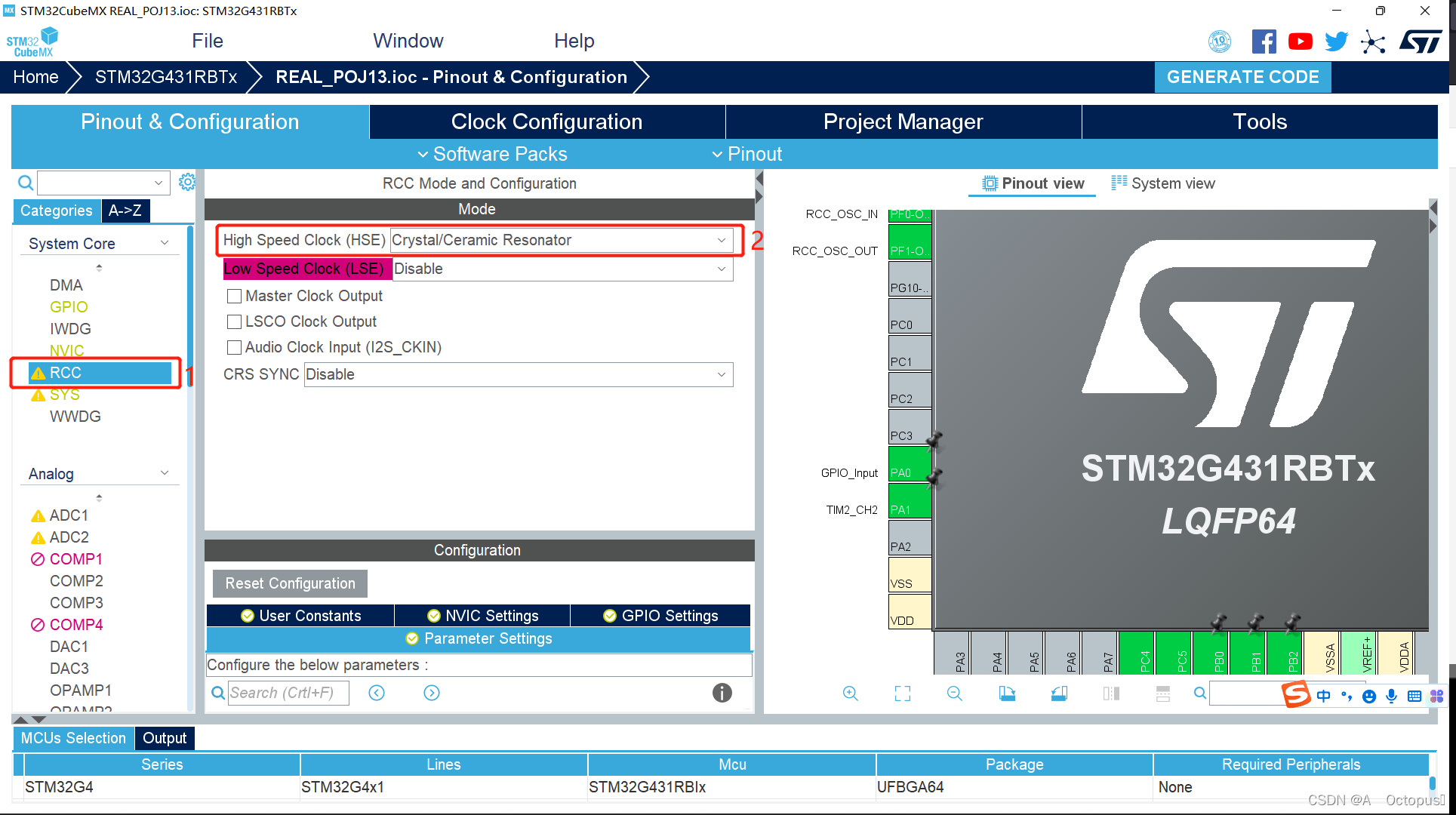Expand the Software Packs menu
Viewport: 1456px width, 815px height.
coord(491,154)
